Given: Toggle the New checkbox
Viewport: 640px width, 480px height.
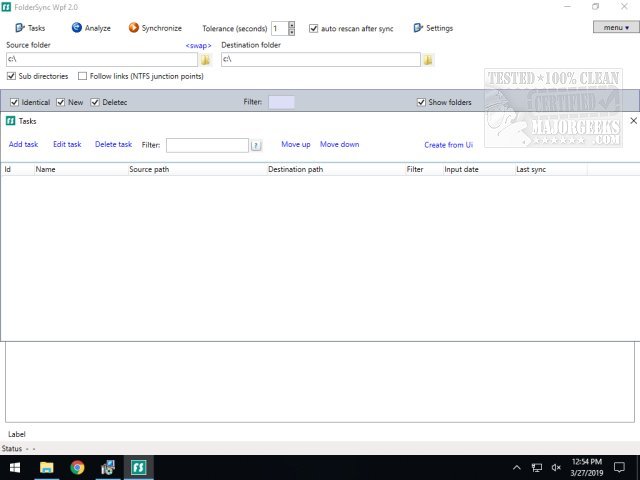Looking at the screenshot, I should click(61, 102).
